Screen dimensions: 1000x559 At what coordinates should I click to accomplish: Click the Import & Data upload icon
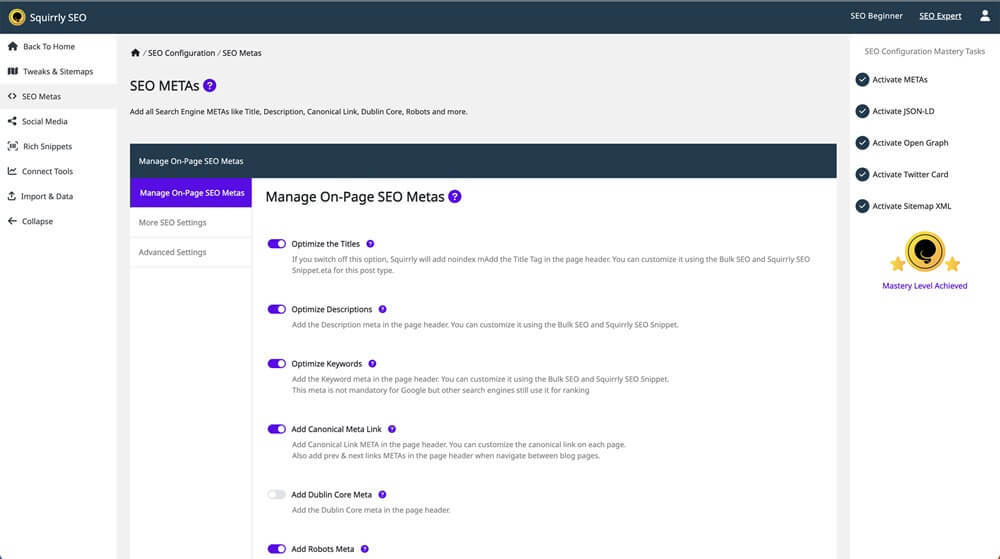(11, 196)
